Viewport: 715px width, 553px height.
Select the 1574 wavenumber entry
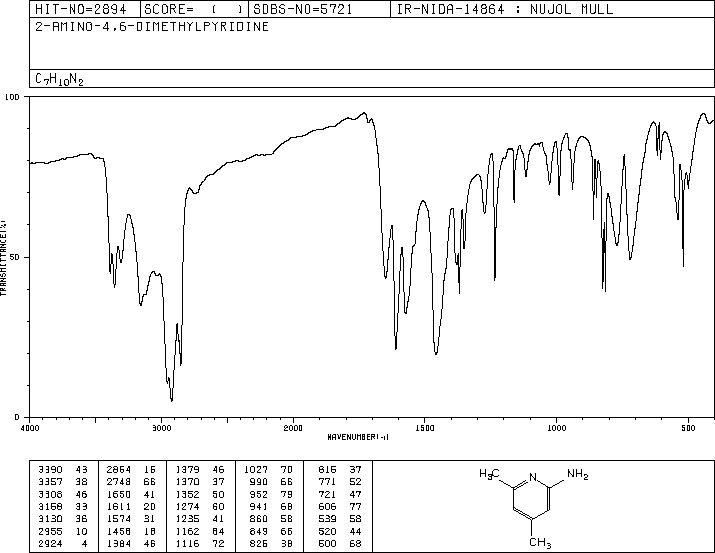[x=119, y=519]
